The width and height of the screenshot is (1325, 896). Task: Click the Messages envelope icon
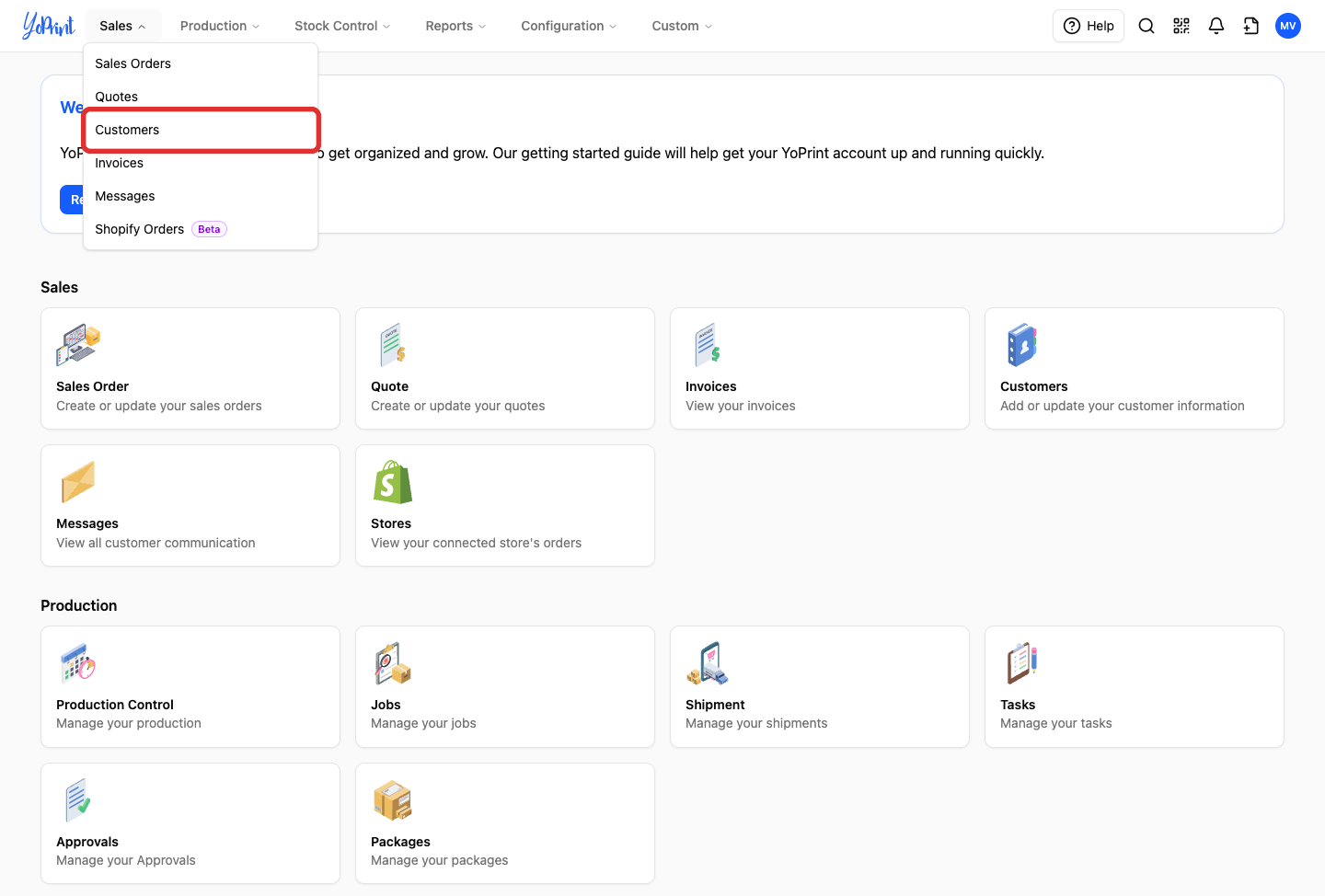click(x=78, y=482)
